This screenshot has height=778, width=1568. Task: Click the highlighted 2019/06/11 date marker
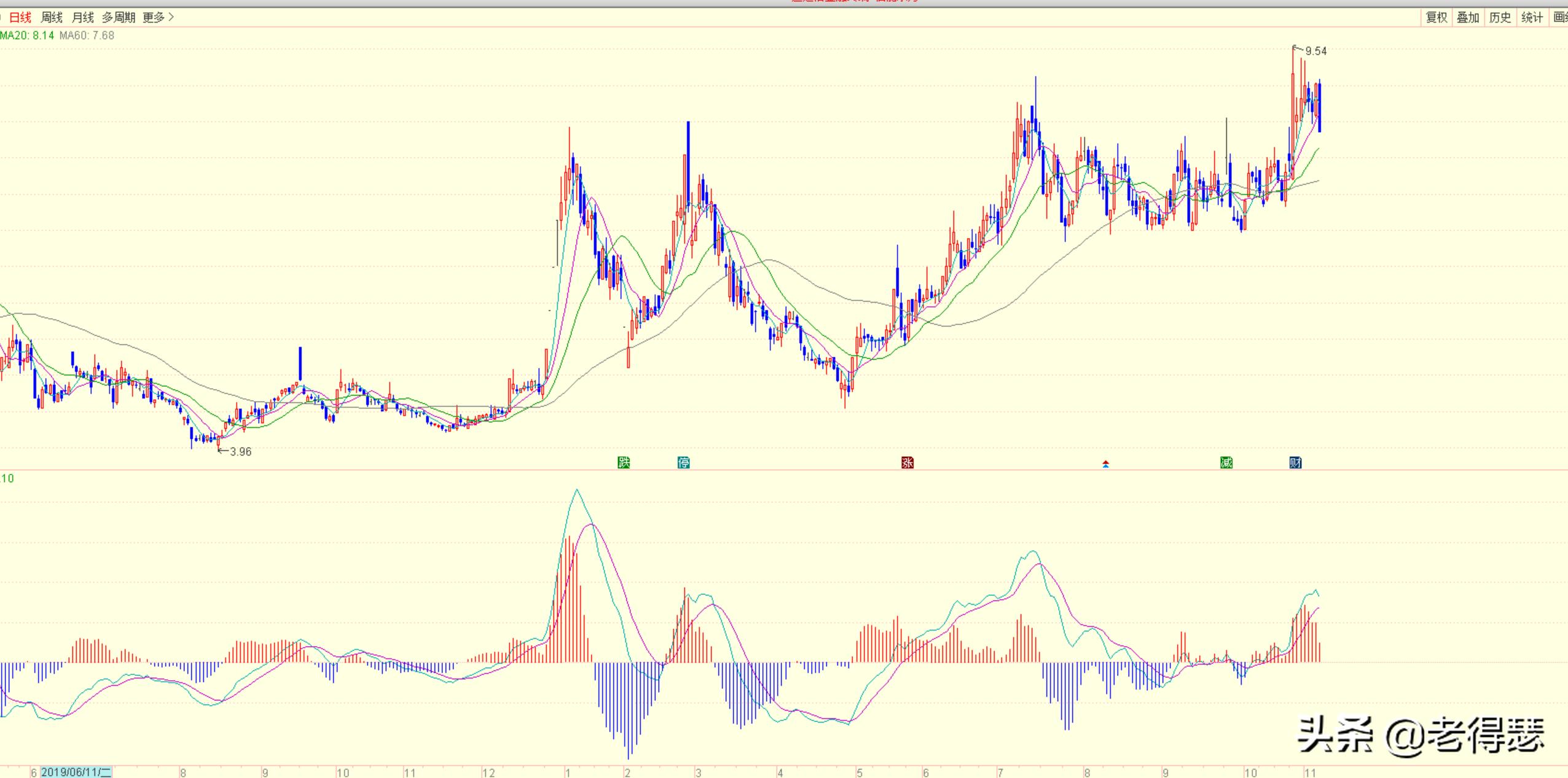tap(76, 772)
